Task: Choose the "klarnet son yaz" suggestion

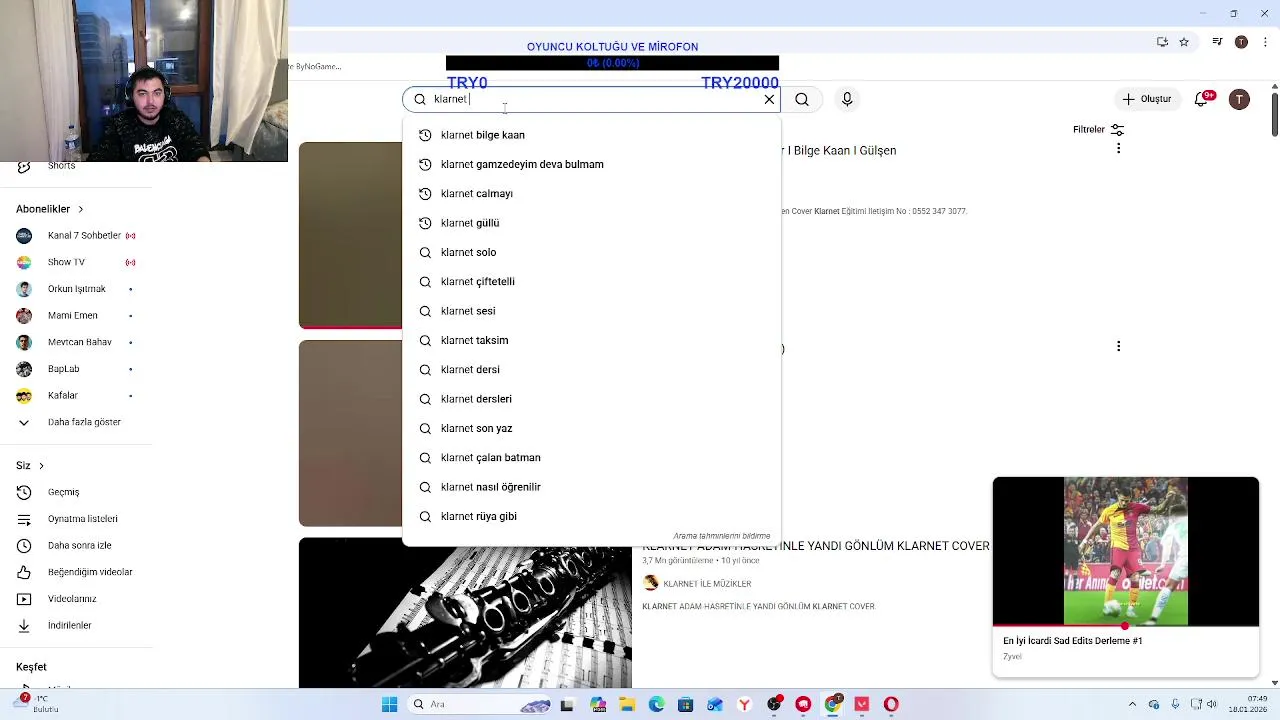Action: click(x=591, y=428)
